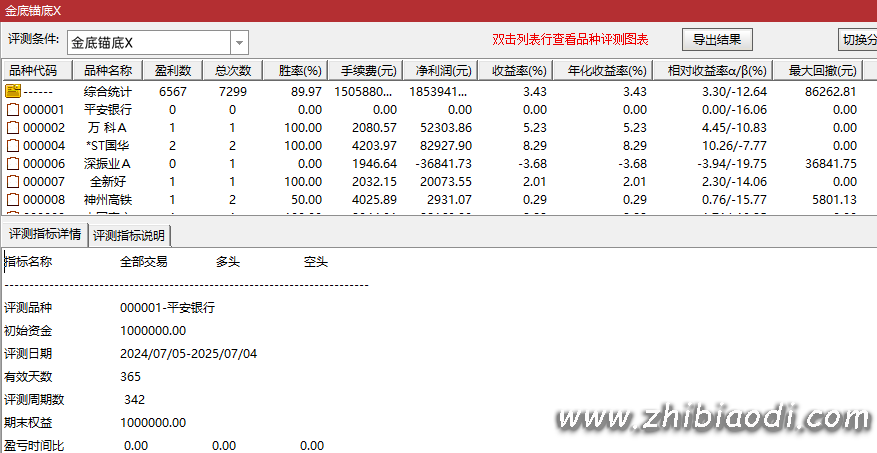This screenshot has height=453, width=877.
Task: Sort by 手续费(元) column header
Action: [x=365, y=70]
